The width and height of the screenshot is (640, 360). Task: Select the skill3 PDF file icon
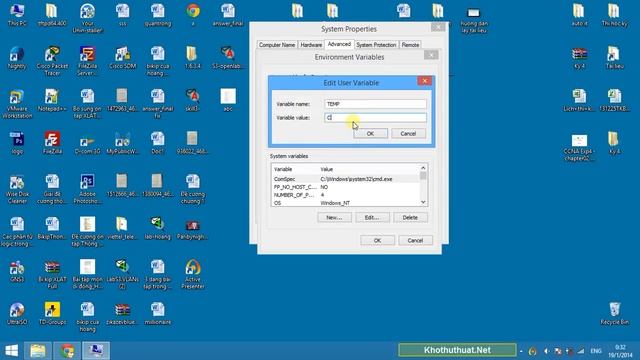point(193,100)
